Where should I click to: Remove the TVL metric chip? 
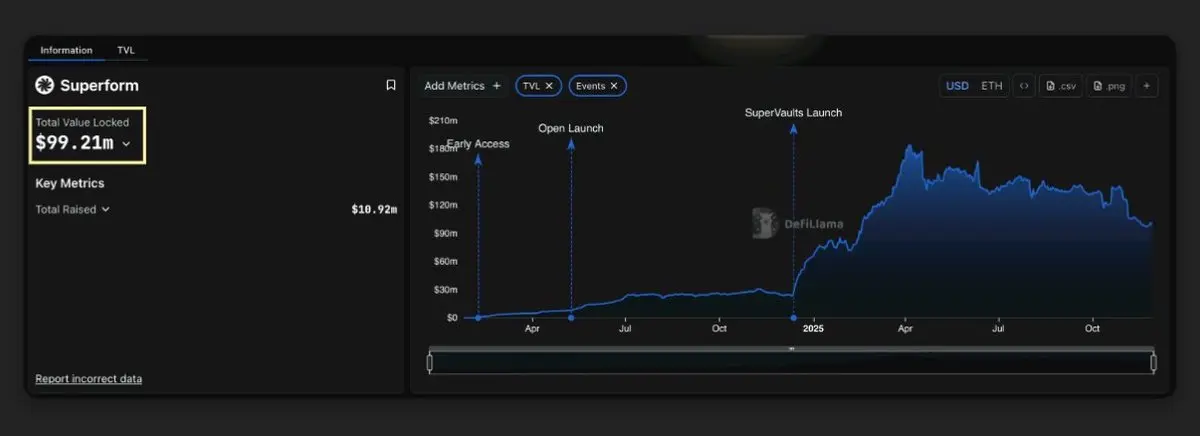pos(549,86)
